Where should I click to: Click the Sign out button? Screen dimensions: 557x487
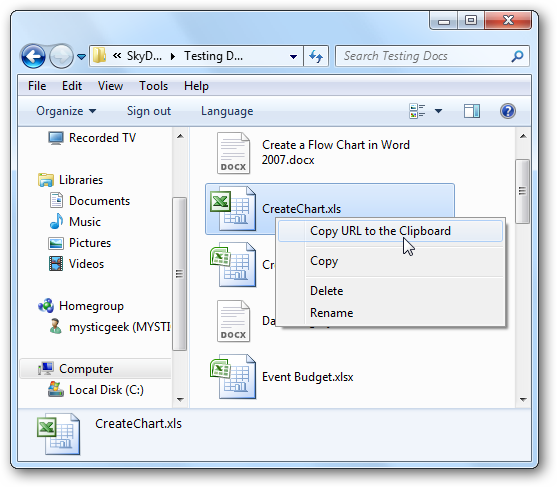point(149,111)
